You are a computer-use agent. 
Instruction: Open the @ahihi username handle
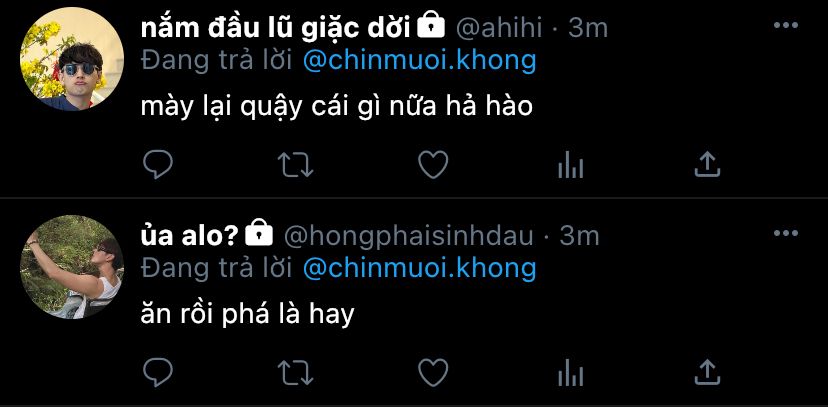coord(499,29)
